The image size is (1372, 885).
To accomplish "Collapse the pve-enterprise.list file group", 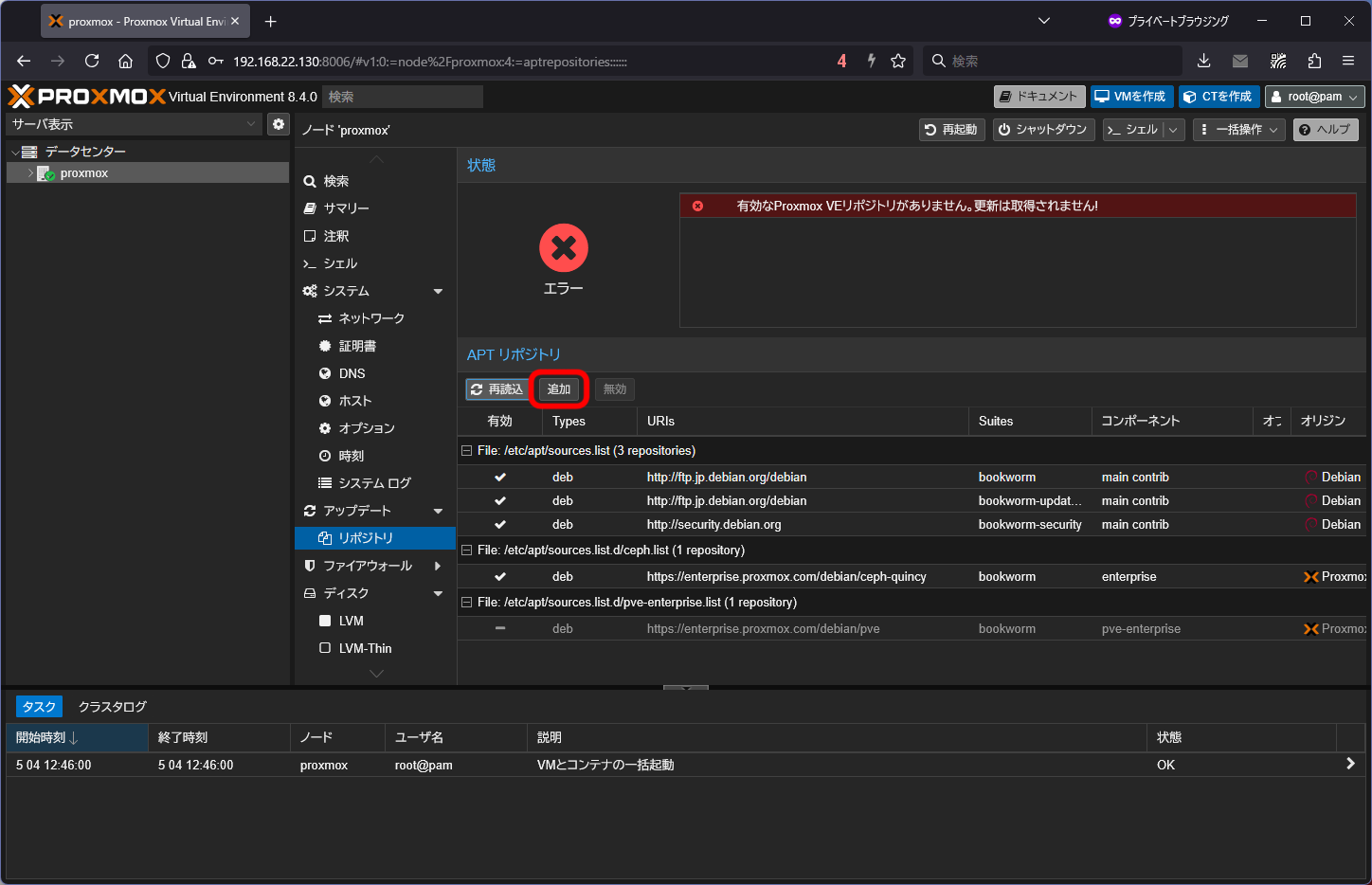I will pos(466,603).
